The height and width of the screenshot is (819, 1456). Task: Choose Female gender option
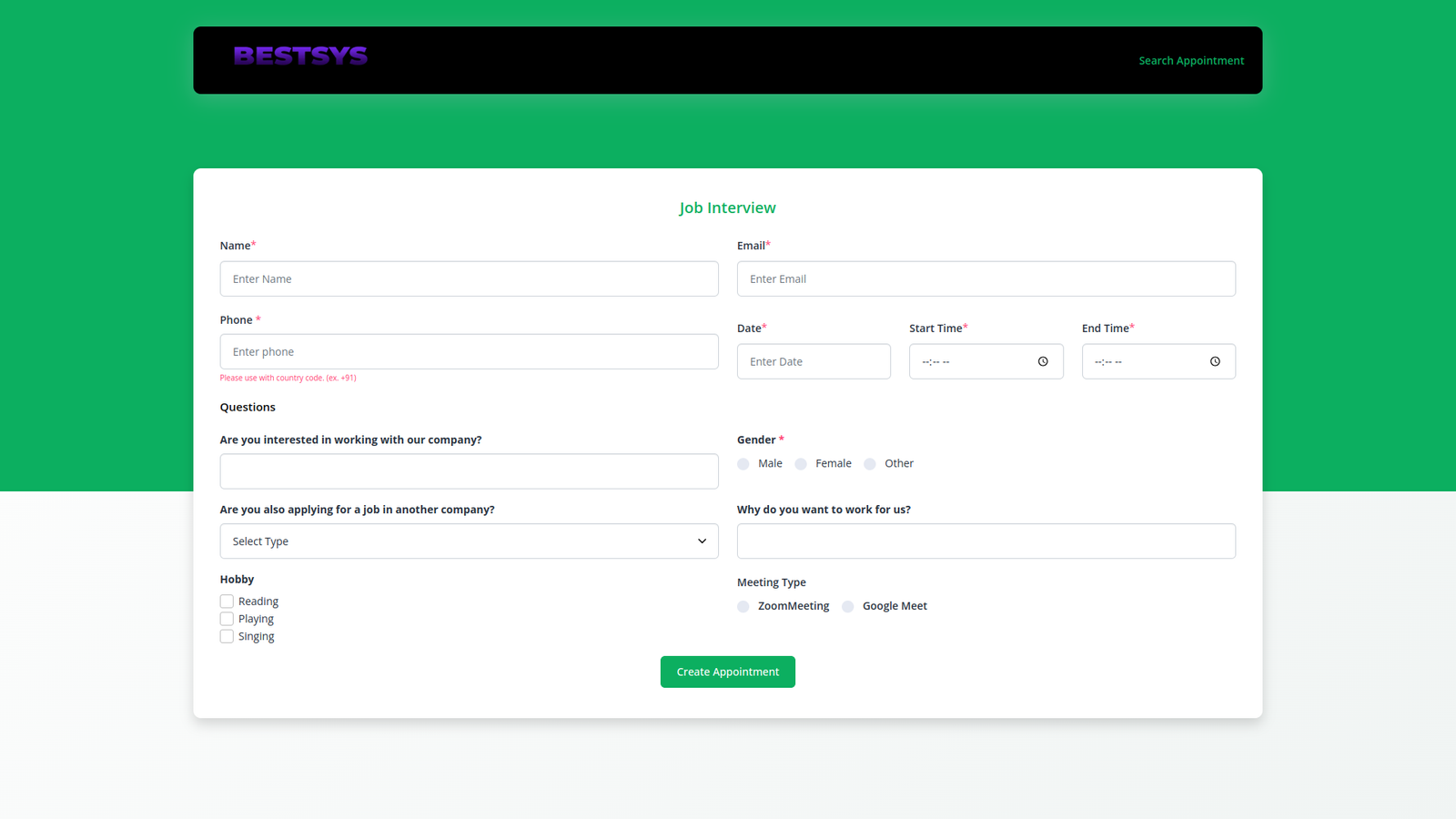[x=801, y=464]
